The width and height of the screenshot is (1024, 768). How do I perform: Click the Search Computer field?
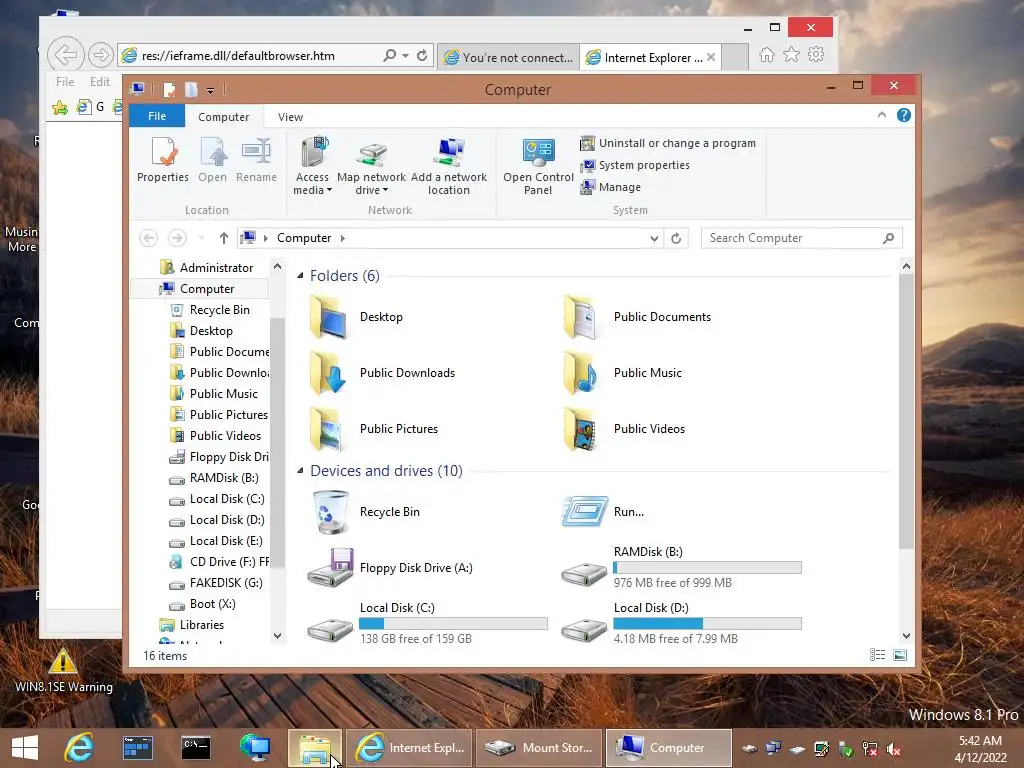click(x=802, y=238)
